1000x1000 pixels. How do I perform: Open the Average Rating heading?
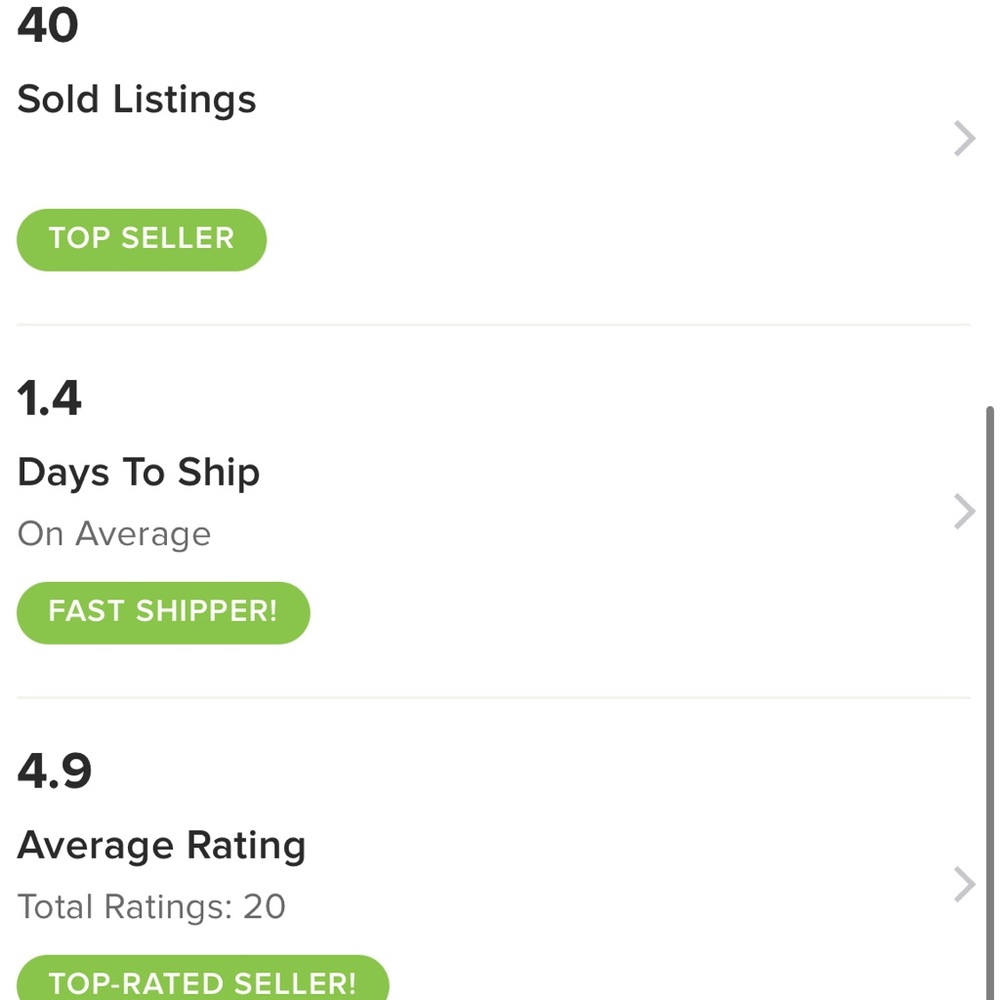(x=161, y=846)
